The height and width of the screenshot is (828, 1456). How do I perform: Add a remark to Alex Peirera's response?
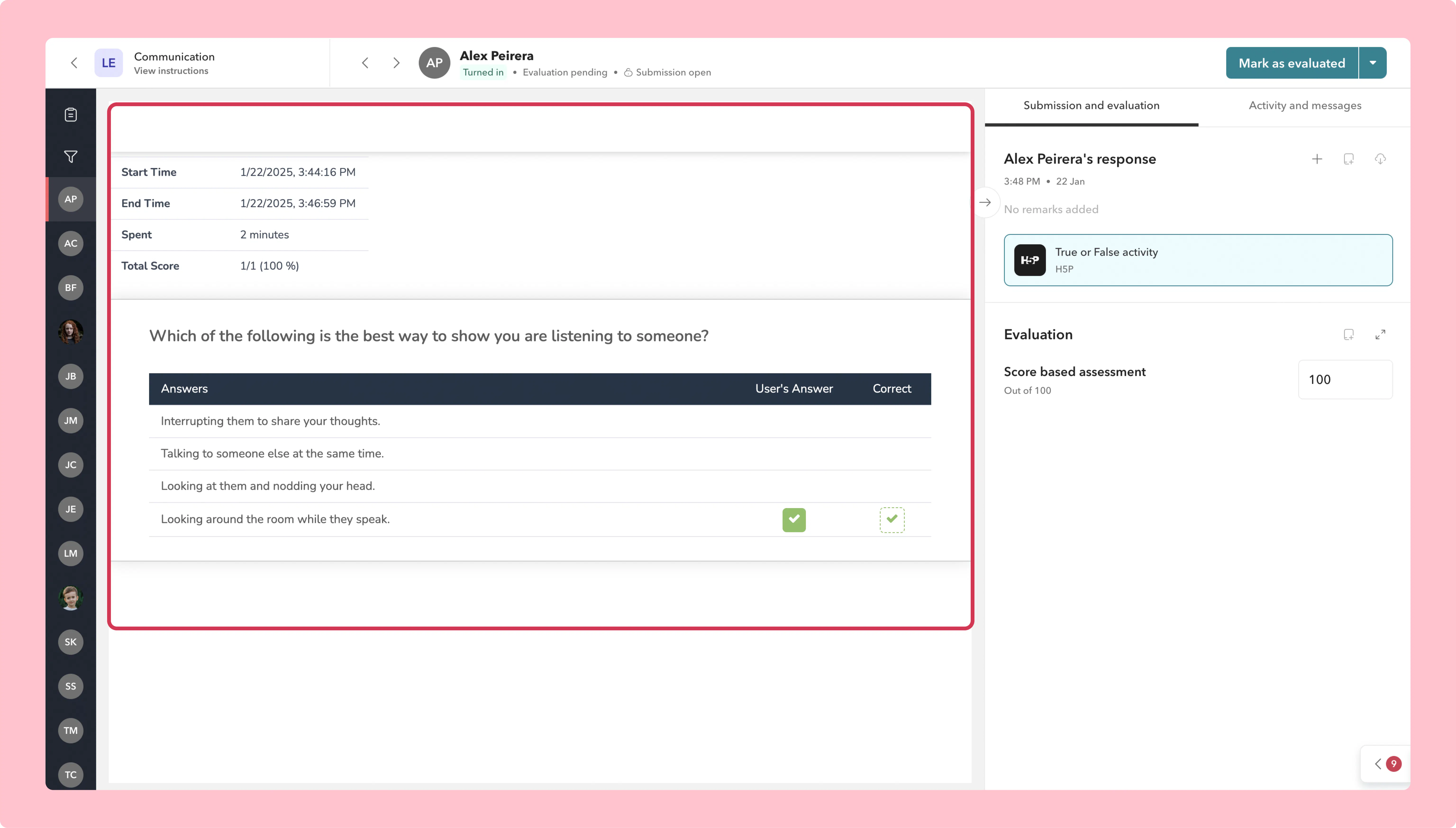click(1349, 159)
